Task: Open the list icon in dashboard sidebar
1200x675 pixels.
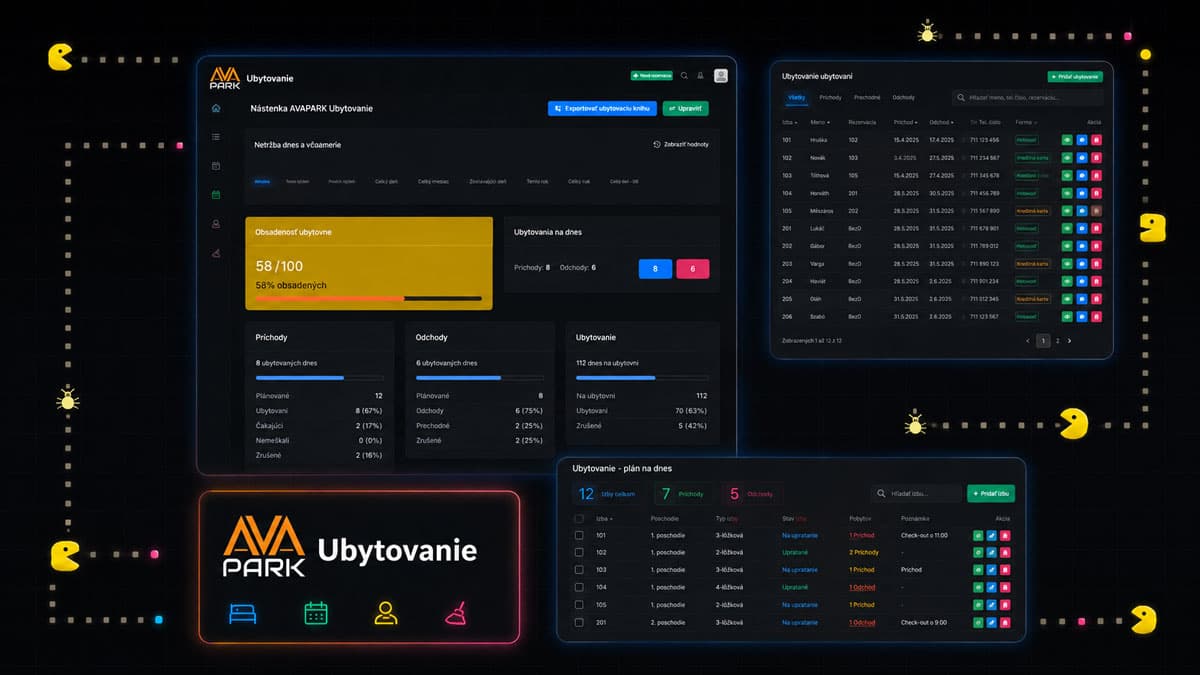Action: point(216,137)
